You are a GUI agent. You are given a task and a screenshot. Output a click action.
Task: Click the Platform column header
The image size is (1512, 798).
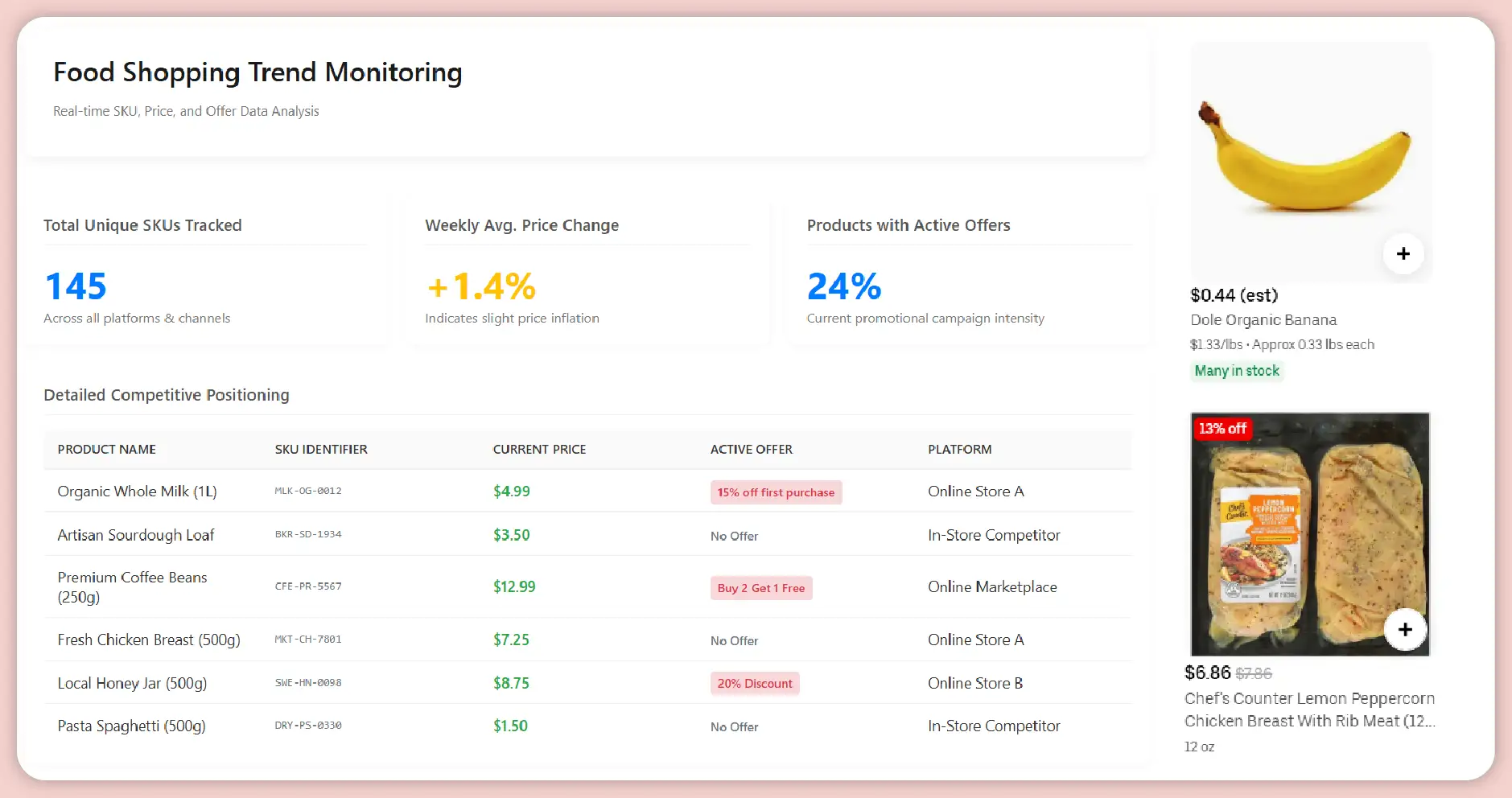pos(959,450)
